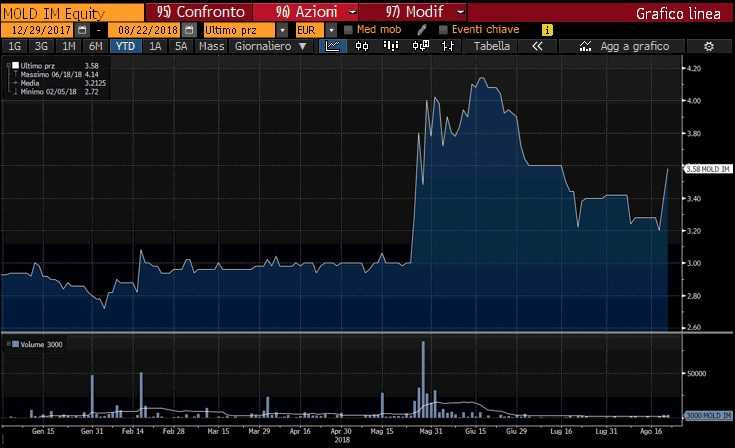Select the OHLC bars chart icon
The width and height of the screenshot is (735, 448).
click(448, 46)
